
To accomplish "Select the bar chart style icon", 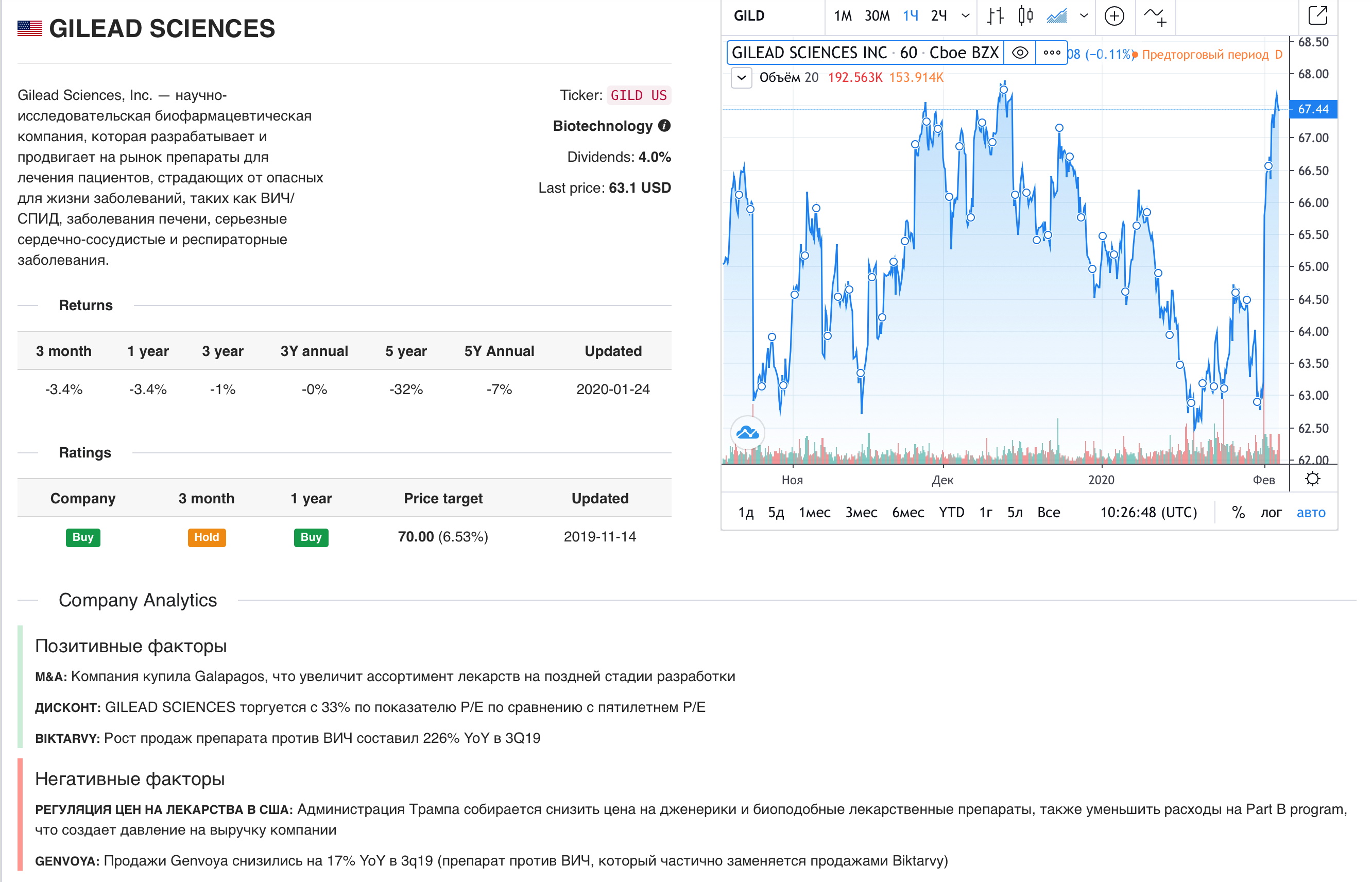I will tap(995, 16).
